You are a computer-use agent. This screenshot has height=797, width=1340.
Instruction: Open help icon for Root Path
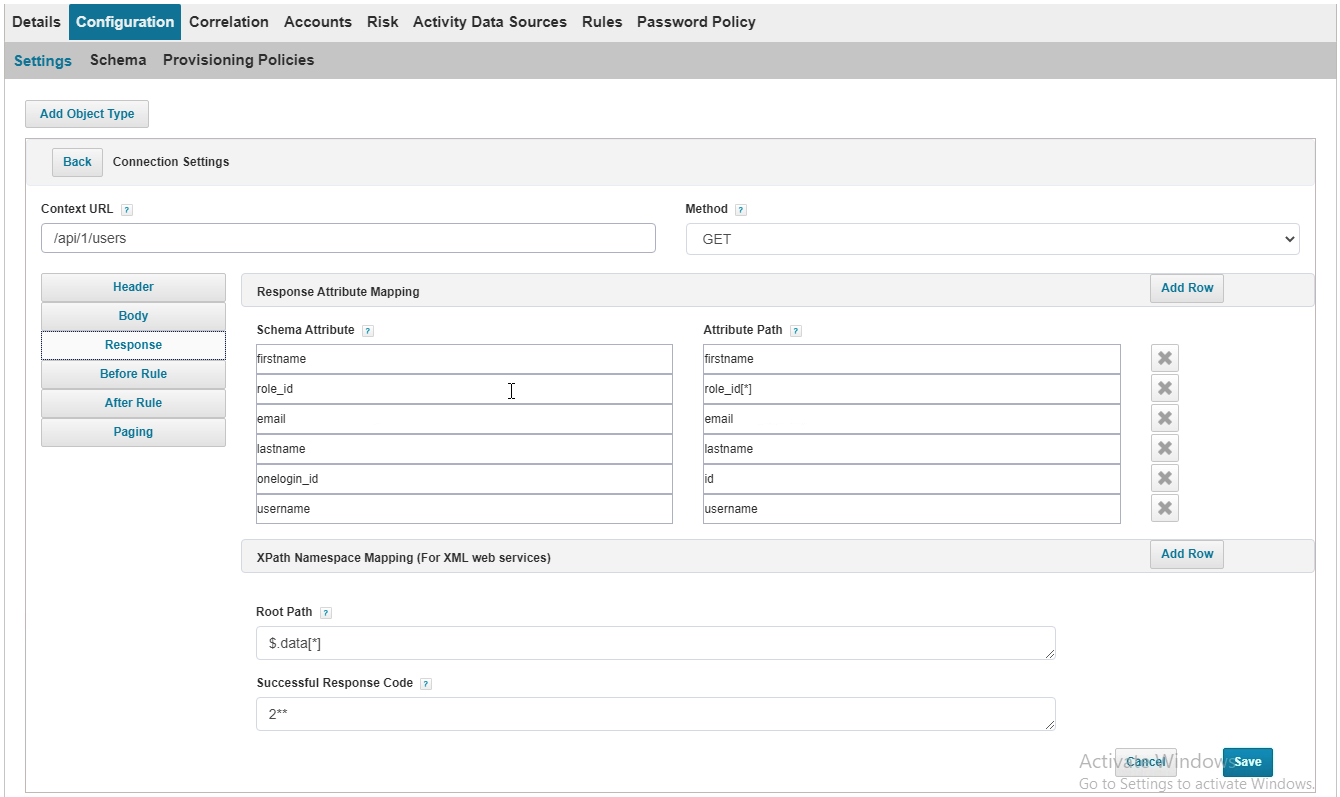326,613
